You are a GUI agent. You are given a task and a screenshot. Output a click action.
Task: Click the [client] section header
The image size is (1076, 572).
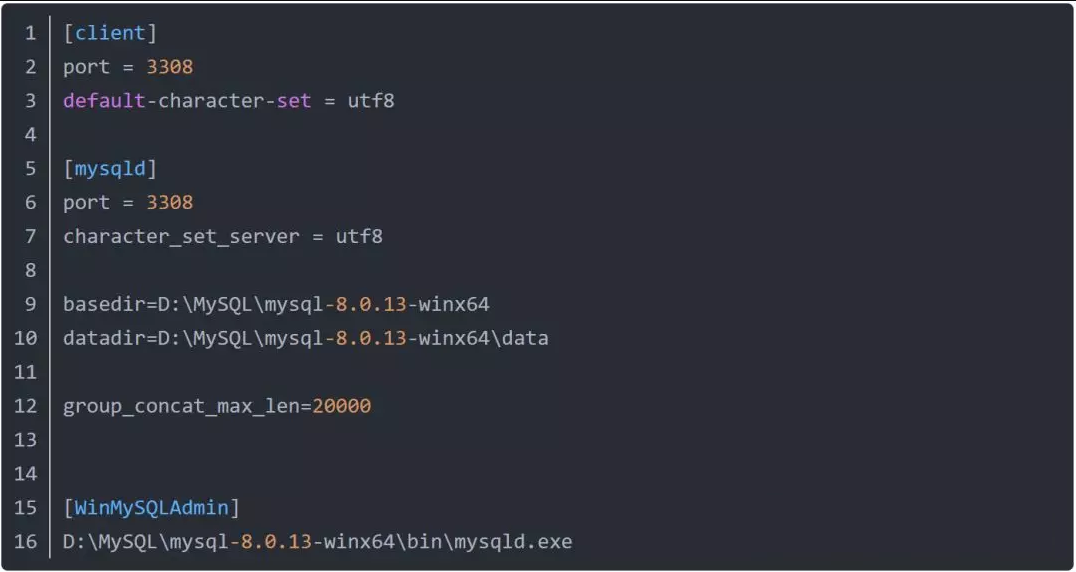pyautogui.click(x=110, y=33)
